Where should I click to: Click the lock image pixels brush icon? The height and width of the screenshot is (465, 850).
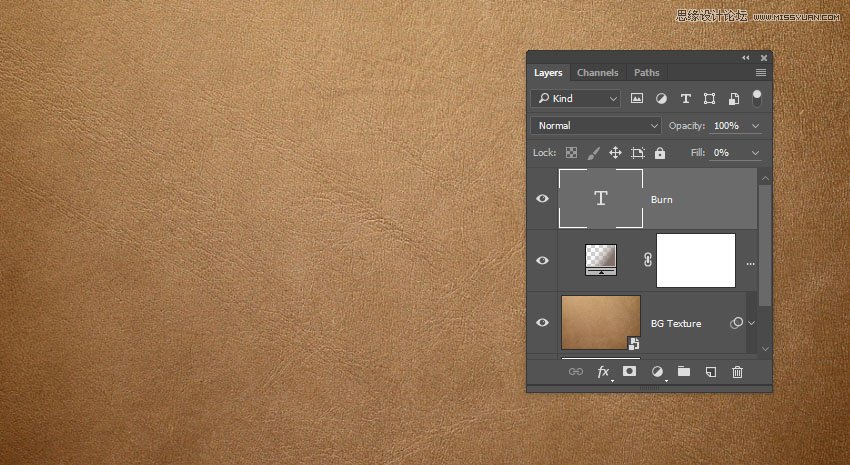coord(593,153)
